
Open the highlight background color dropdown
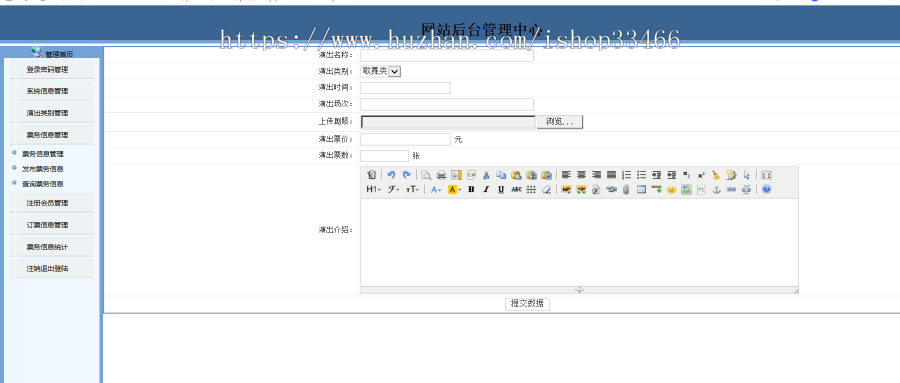[454, 189]
